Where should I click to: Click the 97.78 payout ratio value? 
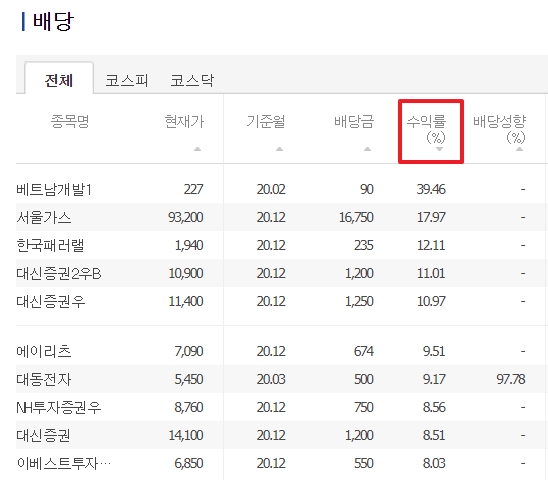click(511, 379)
